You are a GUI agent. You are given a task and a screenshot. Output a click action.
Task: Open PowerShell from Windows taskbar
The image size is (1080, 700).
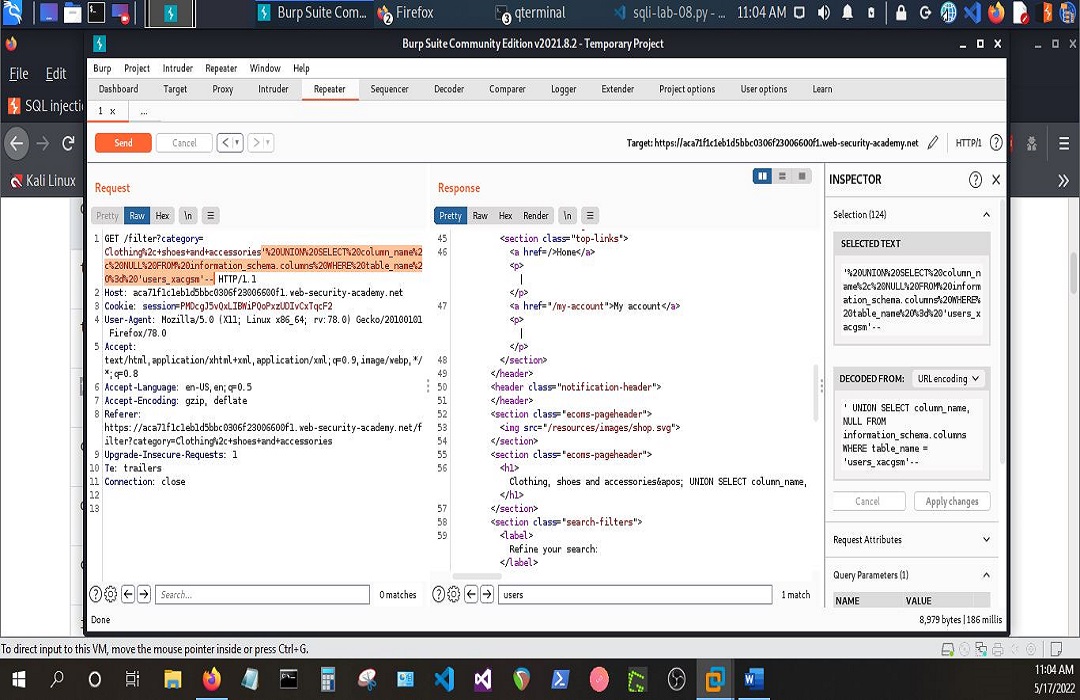click(x=560, y=680)
